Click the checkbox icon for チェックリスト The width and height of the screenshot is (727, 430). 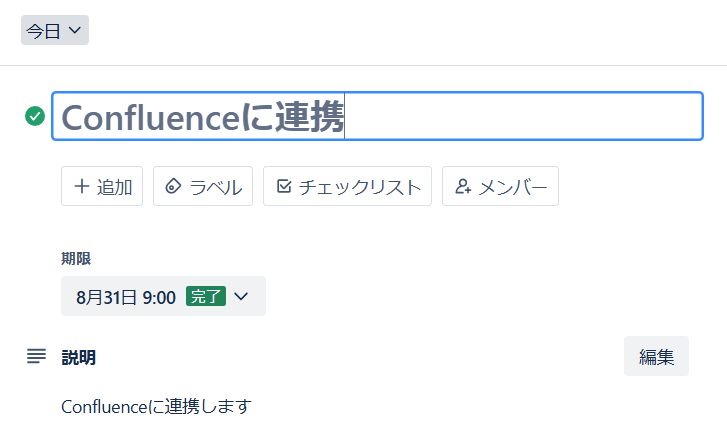(283, 187)
